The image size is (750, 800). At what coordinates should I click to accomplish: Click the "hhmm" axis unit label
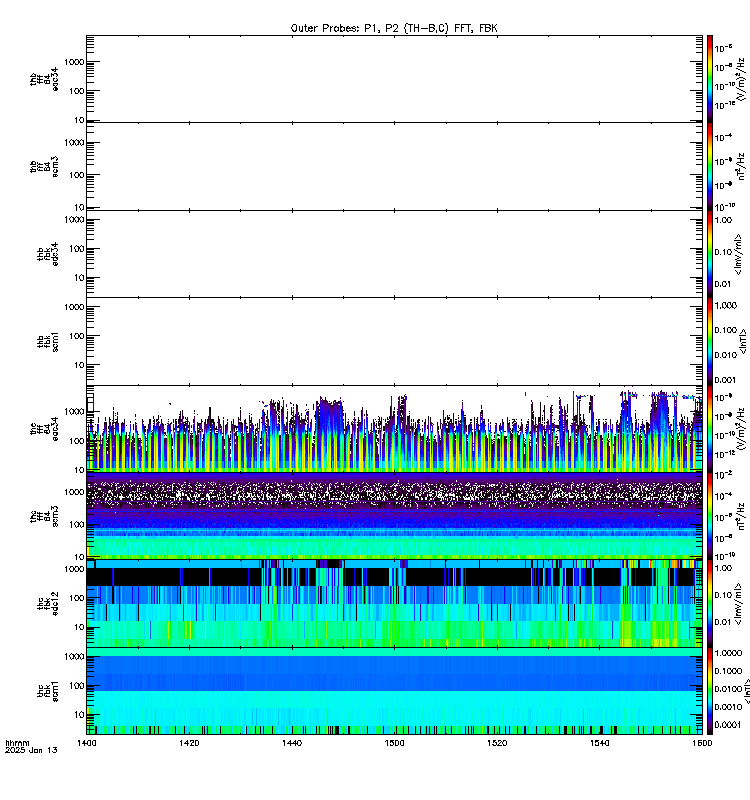click(x=17, y=743)
